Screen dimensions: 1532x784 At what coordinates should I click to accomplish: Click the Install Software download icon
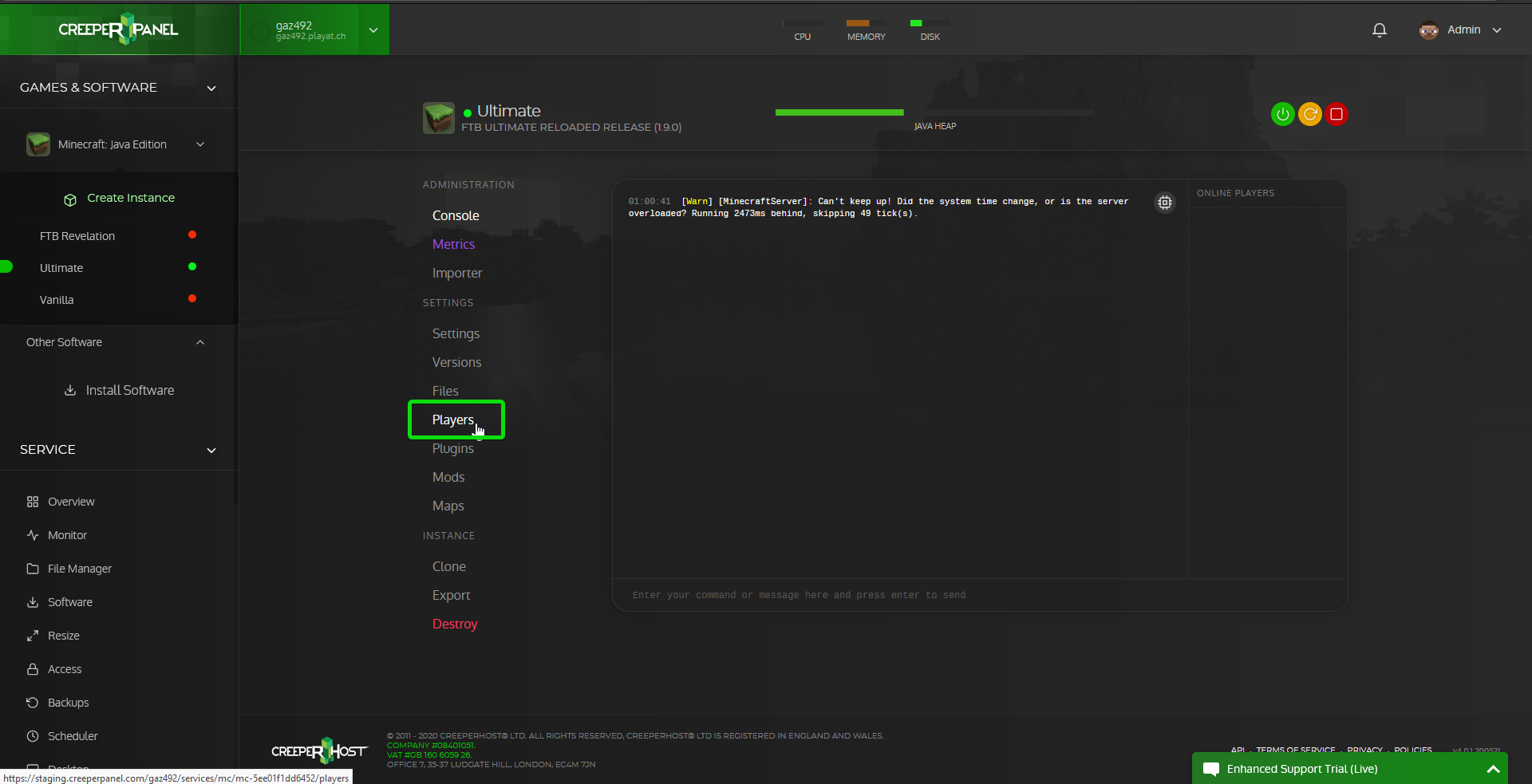(x=70, y=390)
